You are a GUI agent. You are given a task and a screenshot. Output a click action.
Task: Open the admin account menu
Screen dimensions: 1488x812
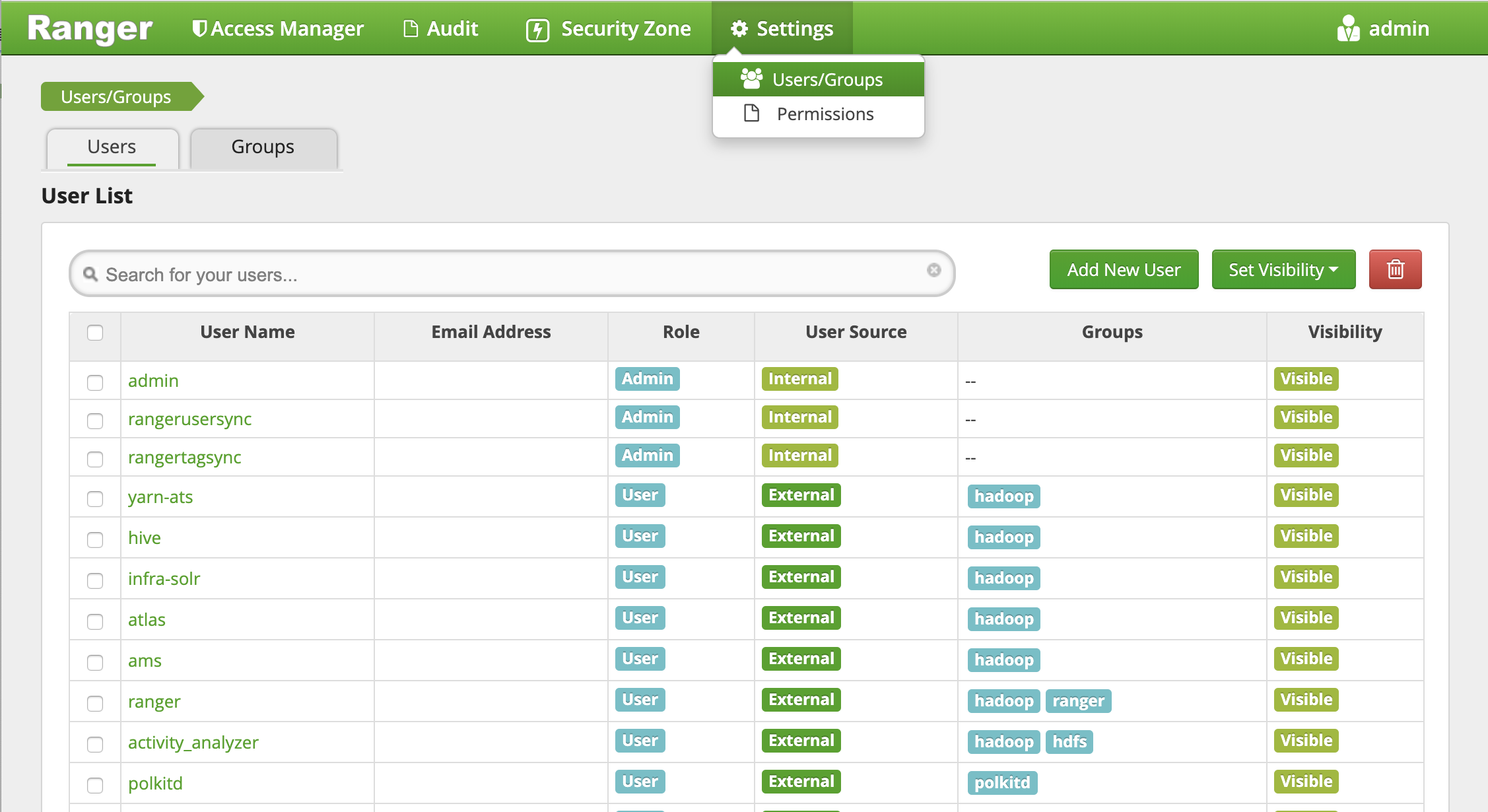tap(1383, 28)
